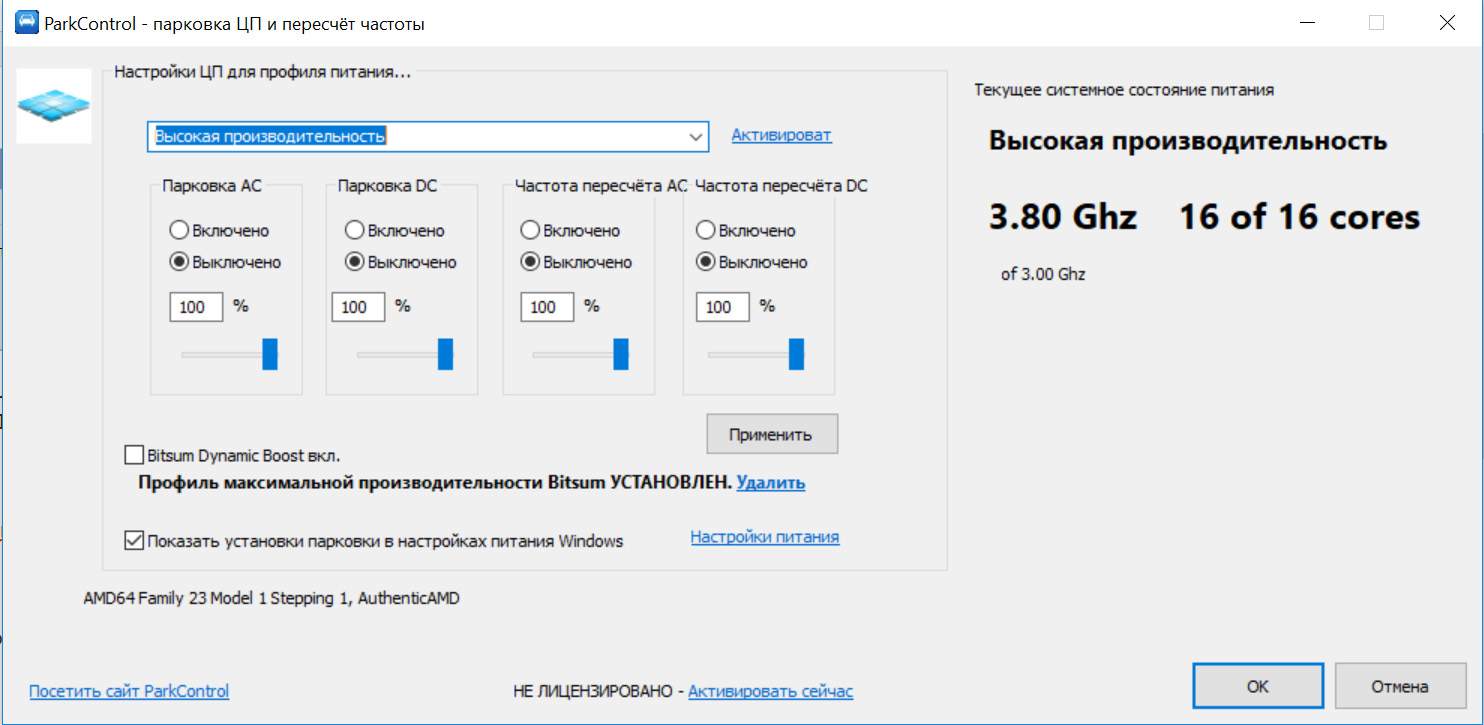Click the blue tiles ParkControl logo

pyautogui.click(x=54, y=105)
